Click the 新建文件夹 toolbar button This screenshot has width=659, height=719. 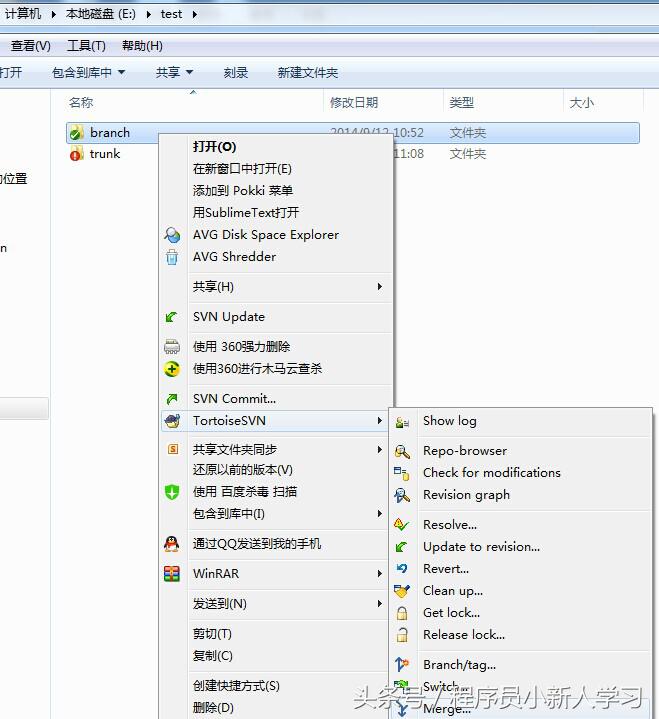click(x=308, y=72)
